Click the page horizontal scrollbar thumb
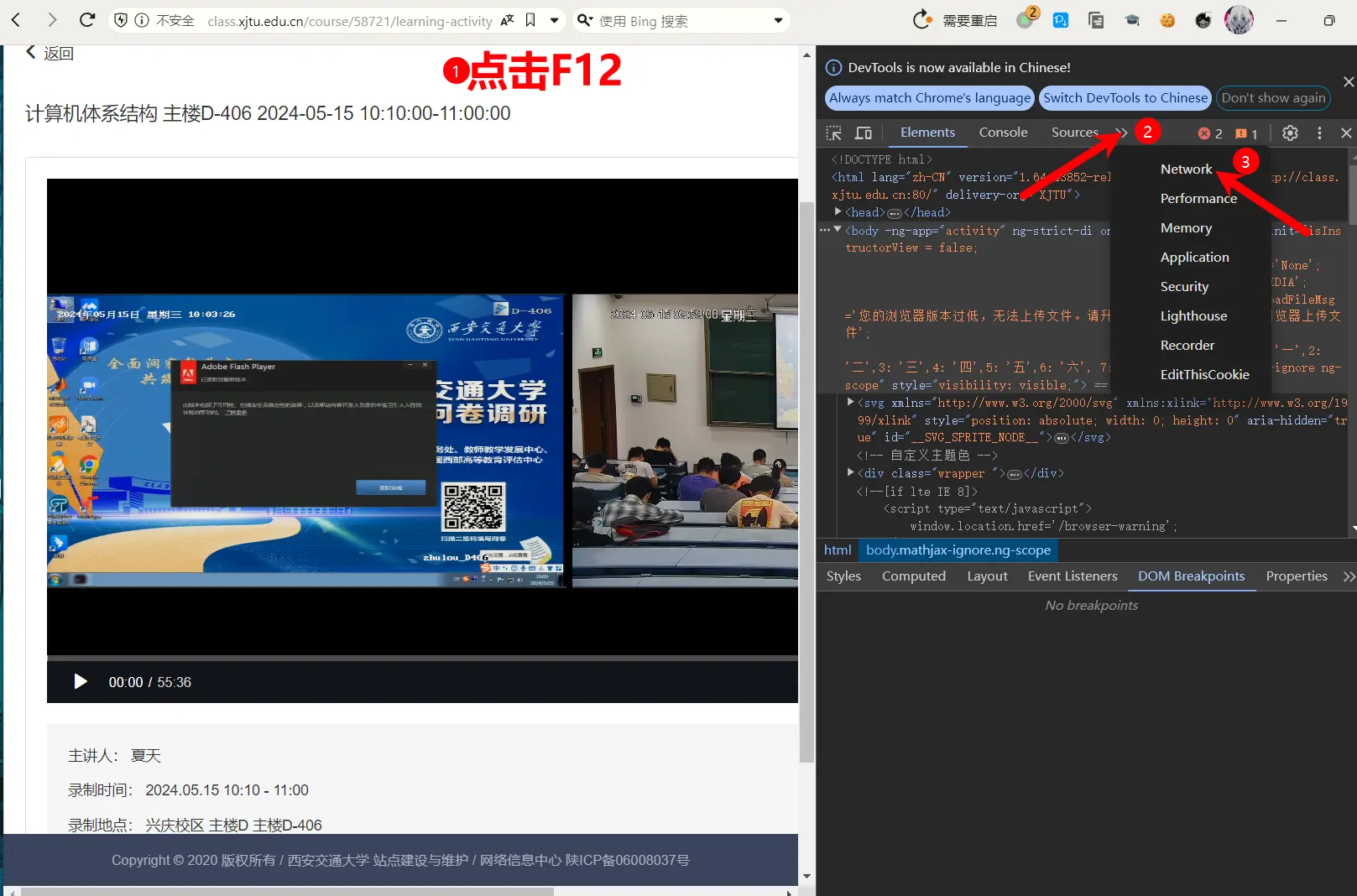 click(x=287, y=891)
